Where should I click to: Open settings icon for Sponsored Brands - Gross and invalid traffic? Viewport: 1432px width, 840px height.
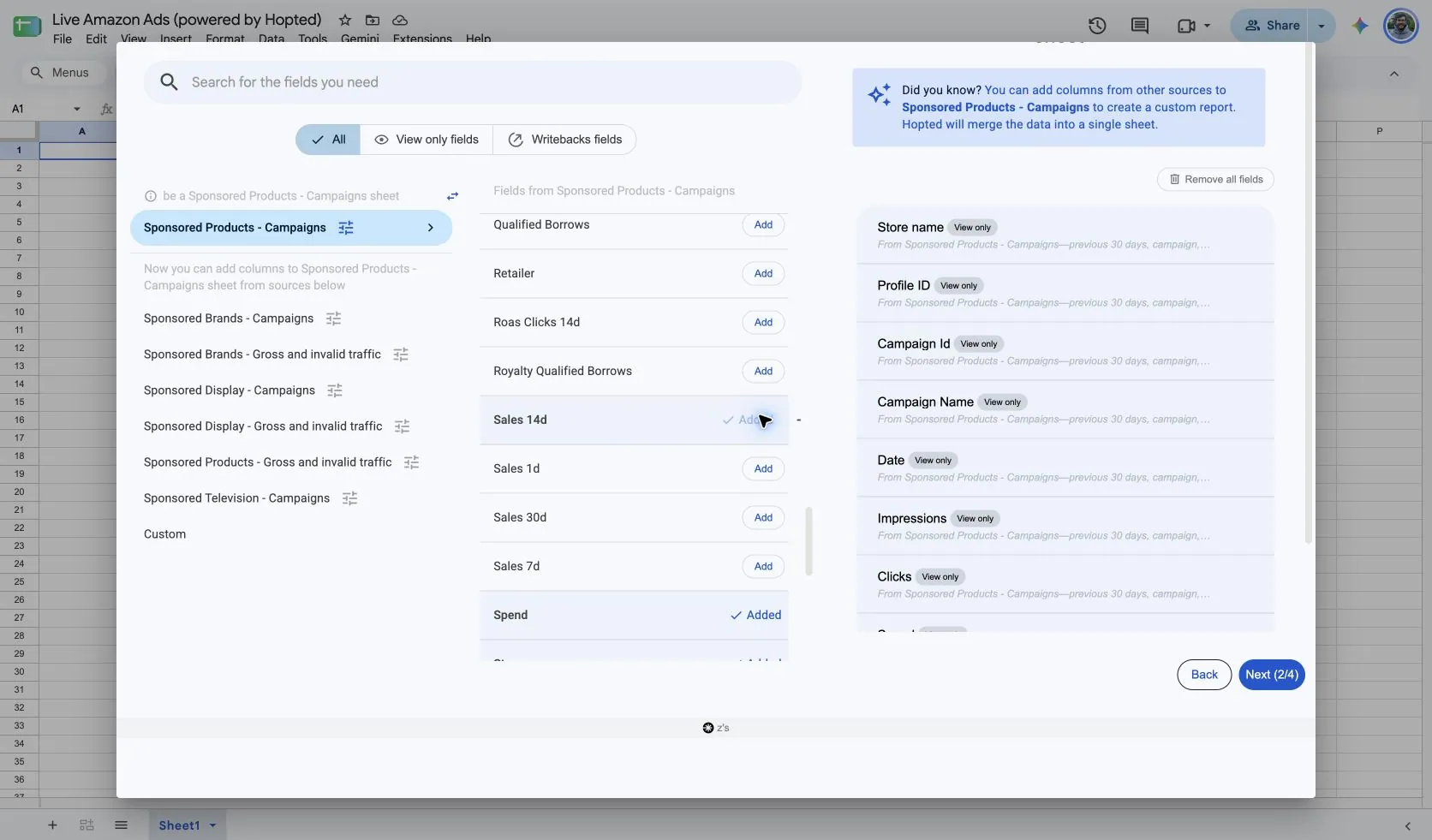pos(401,354)
